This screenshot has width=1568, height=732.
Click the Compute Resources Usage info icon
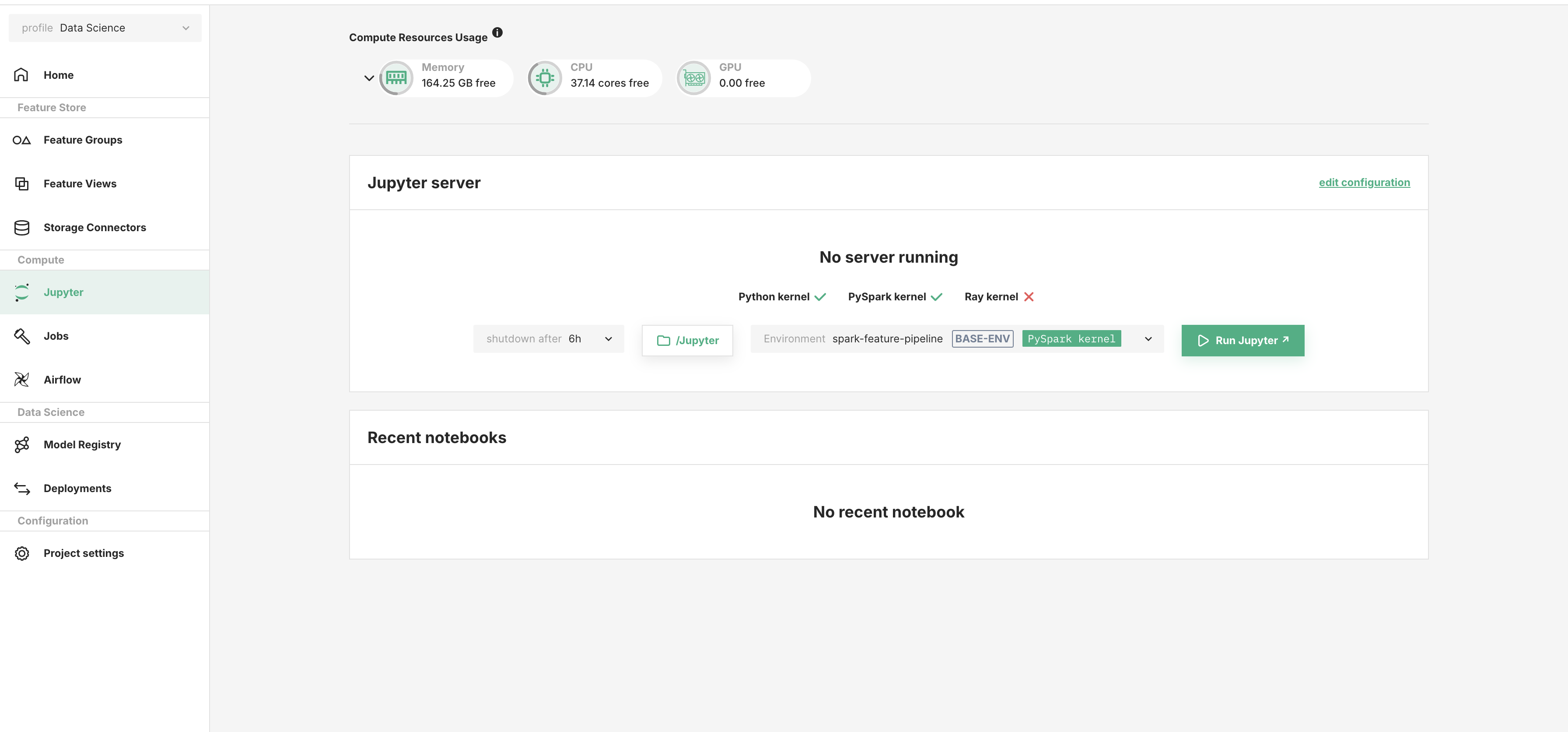[x=497, y=32]
